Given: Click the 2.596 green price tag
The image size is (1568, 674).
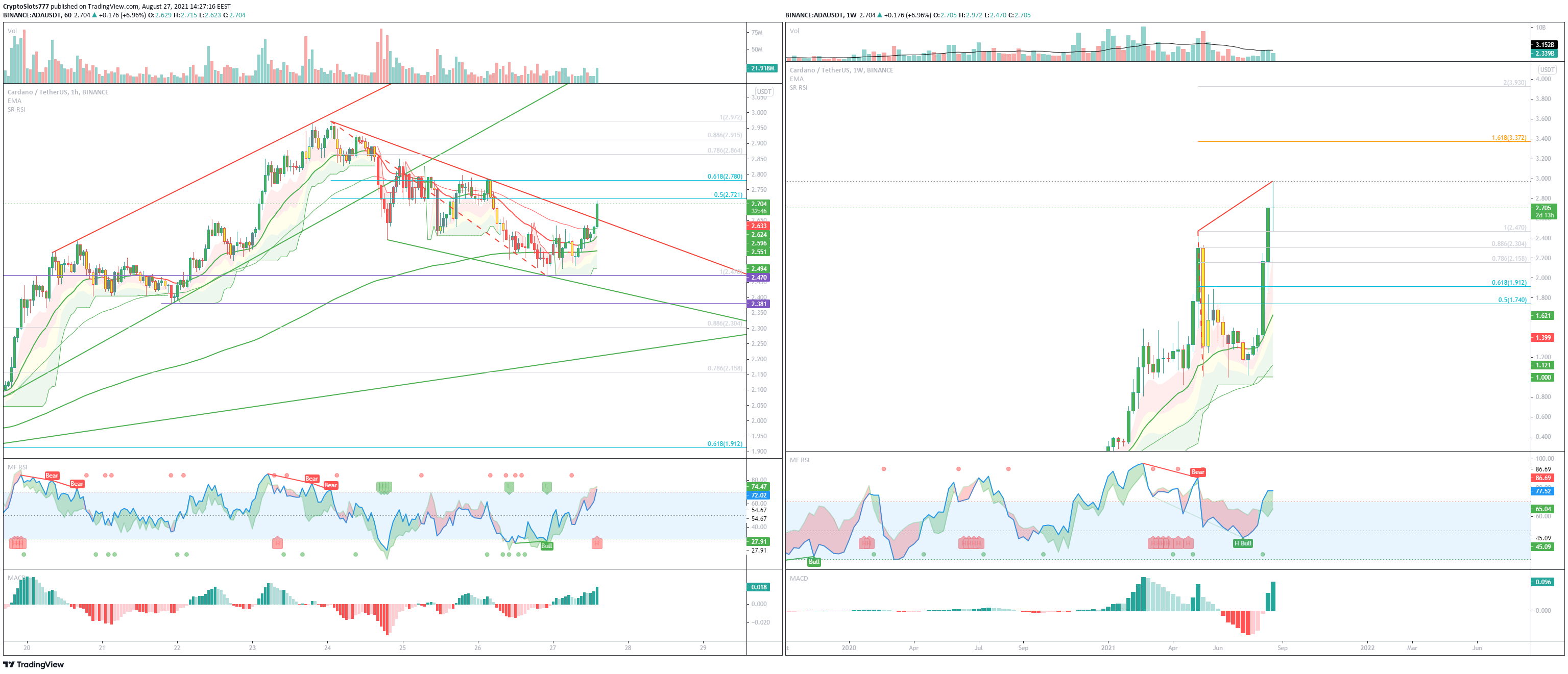Looking at the screenshot, I should (x=758, y=243).
